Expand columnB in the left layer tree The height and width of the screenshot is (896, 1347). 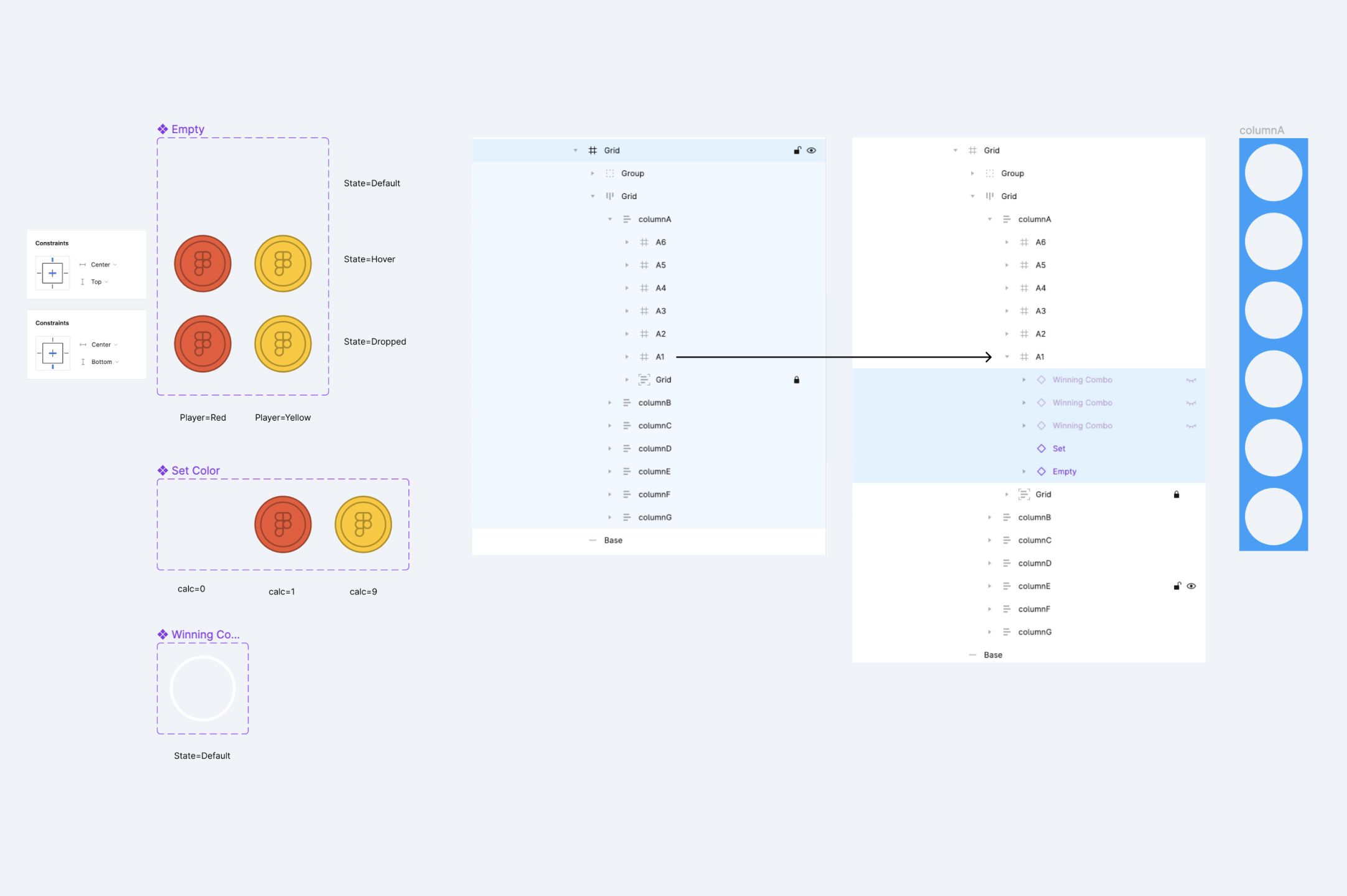coord(609,403)
